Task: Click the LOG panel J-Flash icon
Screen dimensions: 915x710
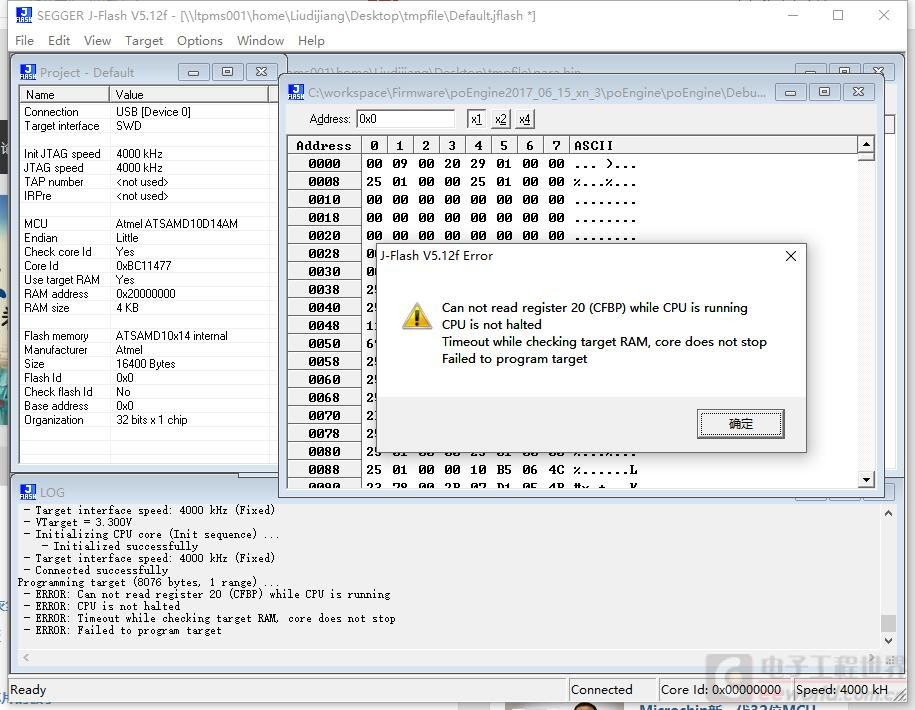Action: (x=28, y=492)
